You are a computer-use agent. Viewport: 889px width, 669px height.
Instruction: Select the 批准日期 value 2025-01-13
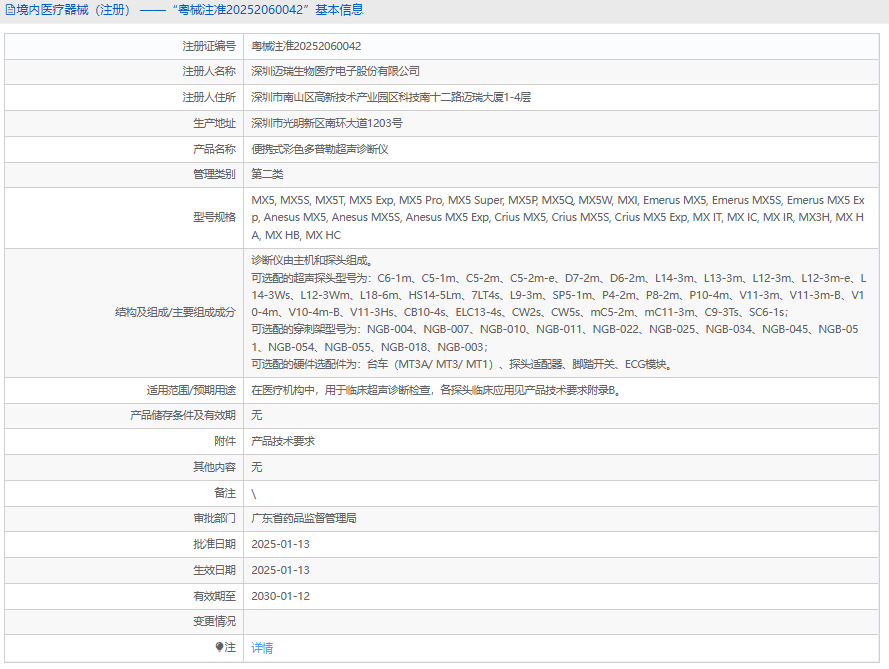tap(281, 544)
